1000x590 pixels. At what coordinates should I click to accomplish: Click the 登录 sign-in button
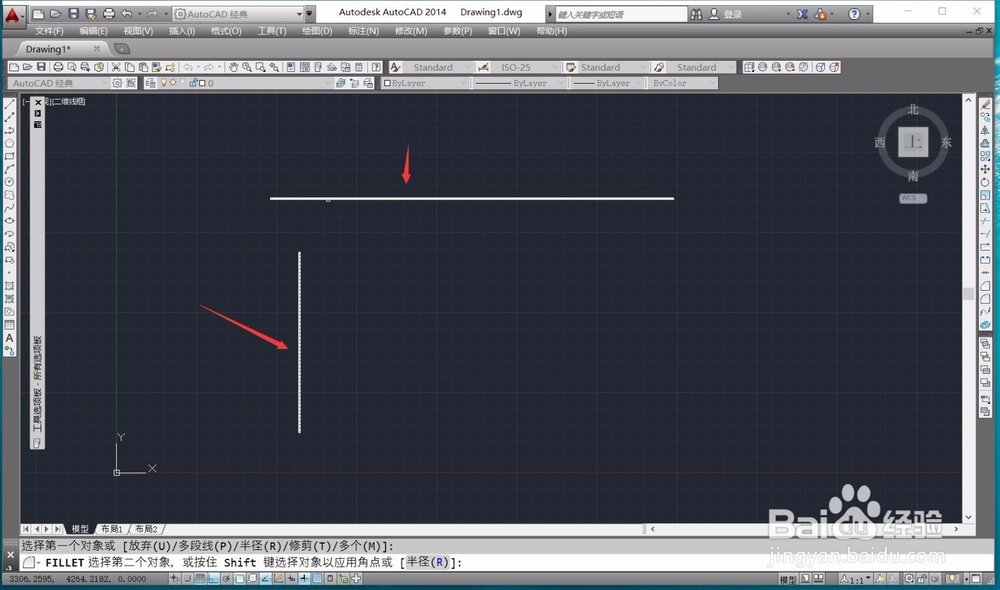pyautogui.click(x=726, y=13)
